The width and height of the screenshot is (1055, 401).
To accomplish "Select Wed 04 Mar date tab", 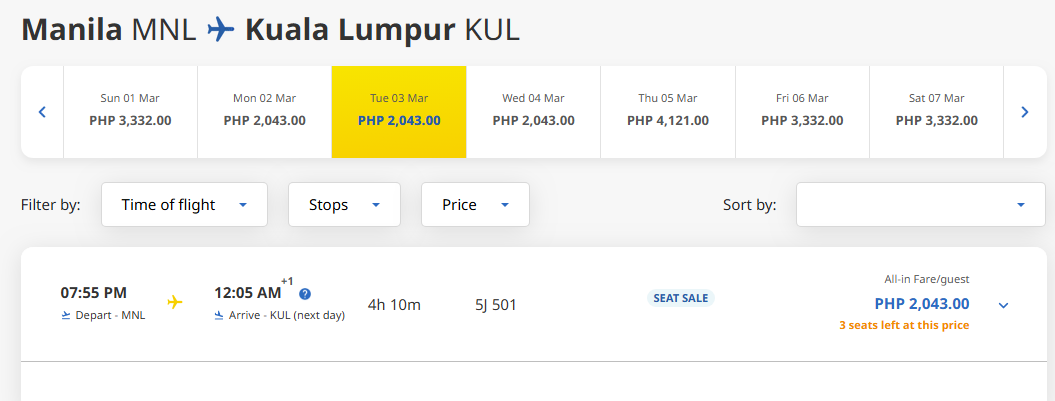I will (x=533, y=110).
